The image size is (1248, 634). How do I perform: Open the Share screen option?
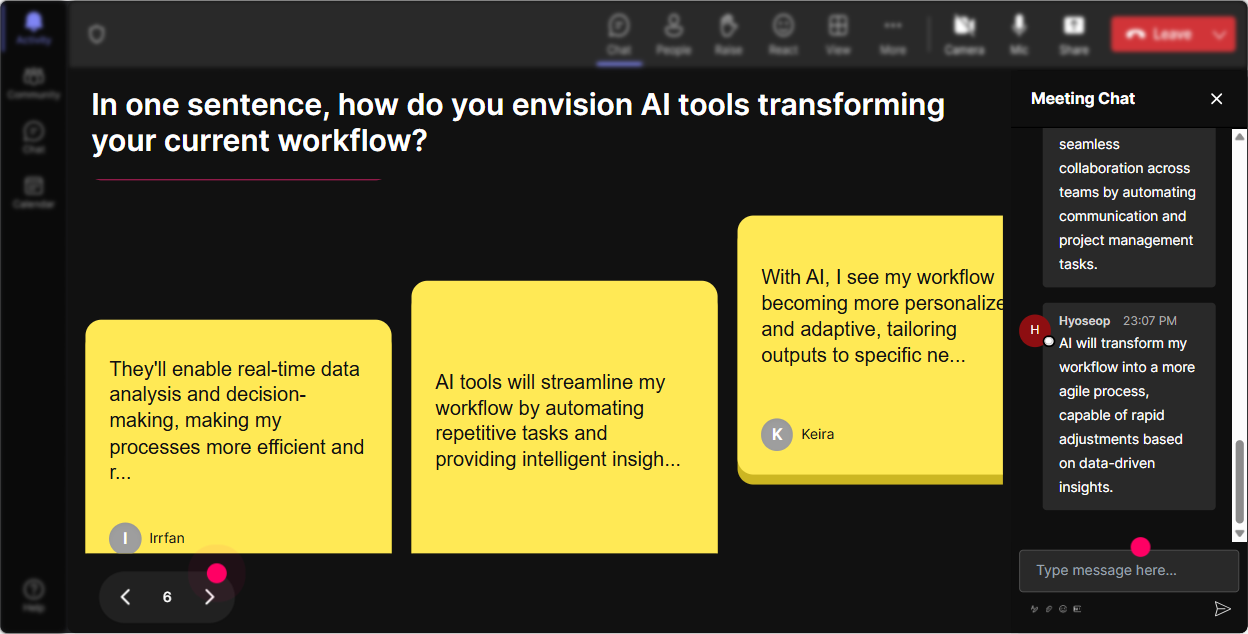[x=1074, y=34]
